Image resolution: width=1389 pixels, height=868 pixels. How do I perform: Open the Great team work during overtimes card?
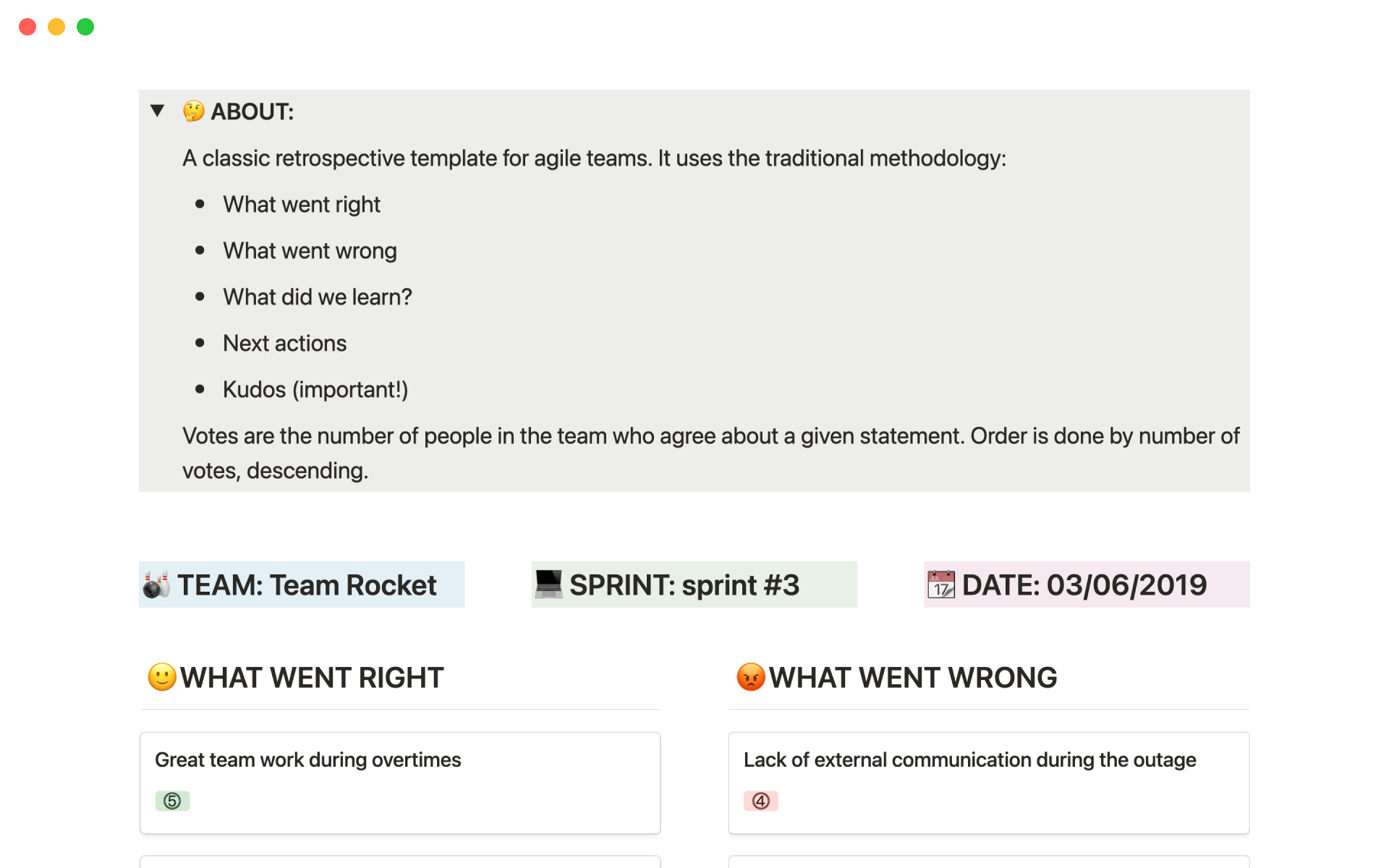307,760
